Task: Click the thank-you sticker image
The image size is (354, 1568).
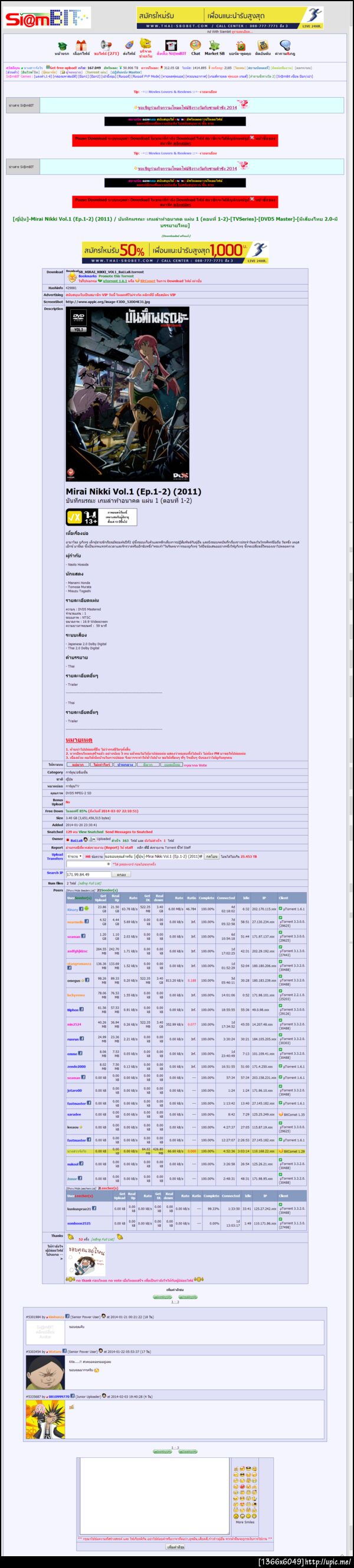Action: [x=86, y=1260]
